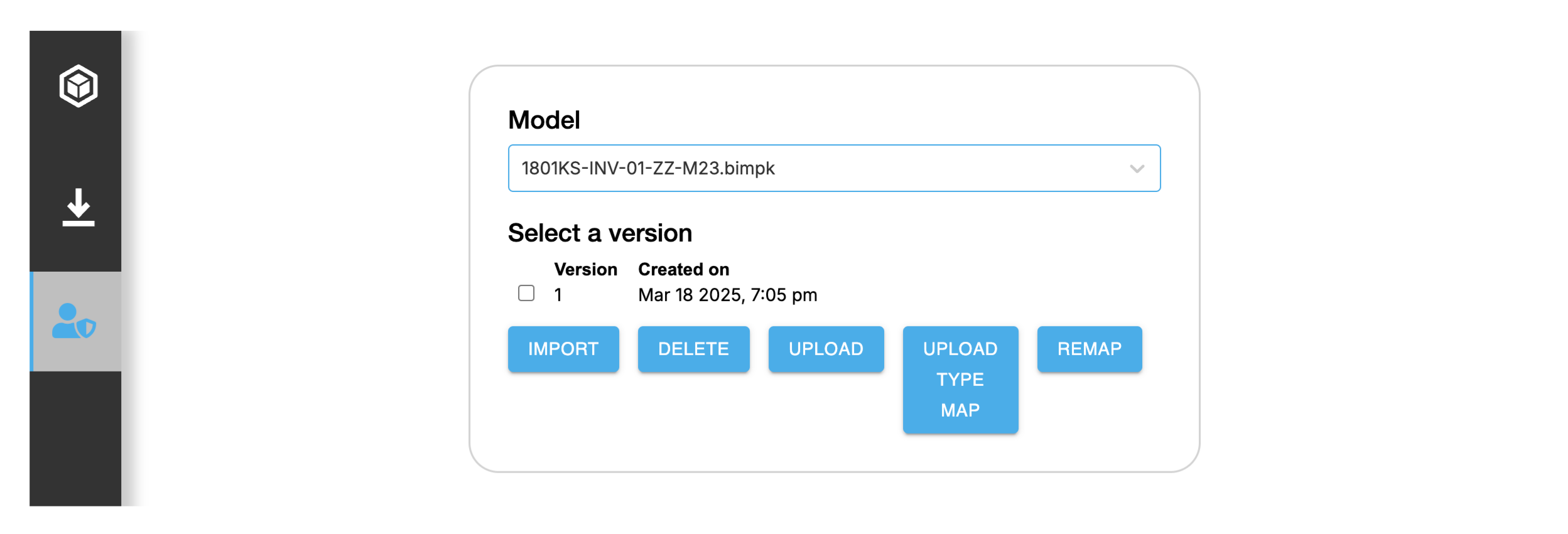The image size is (1568, 534).
Task: Click the cube logo in the sidebar
Action: (x=78, y=86)
